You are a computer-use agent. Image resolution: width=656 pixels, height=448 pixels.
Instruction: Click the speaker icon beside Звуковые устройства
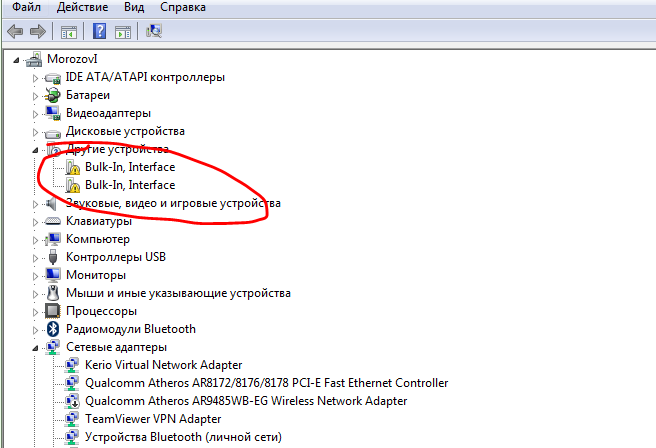click(x=51, y=204)
